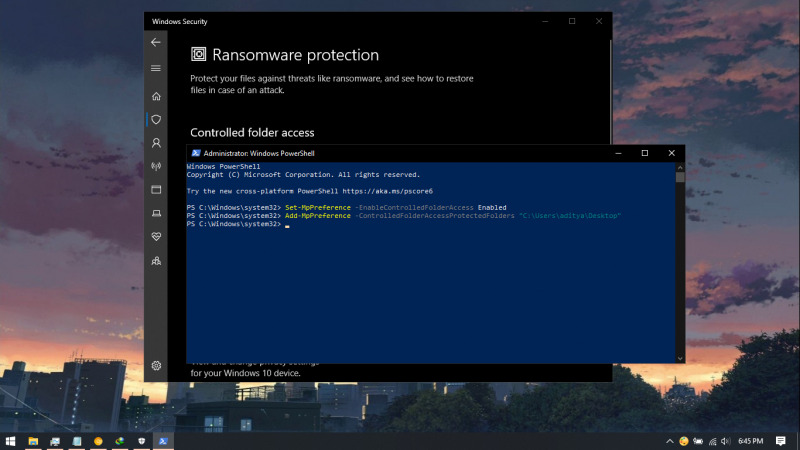Click the Set-MpPreference command text
This screenshot has width=800, height=450.
click(318, 208)
